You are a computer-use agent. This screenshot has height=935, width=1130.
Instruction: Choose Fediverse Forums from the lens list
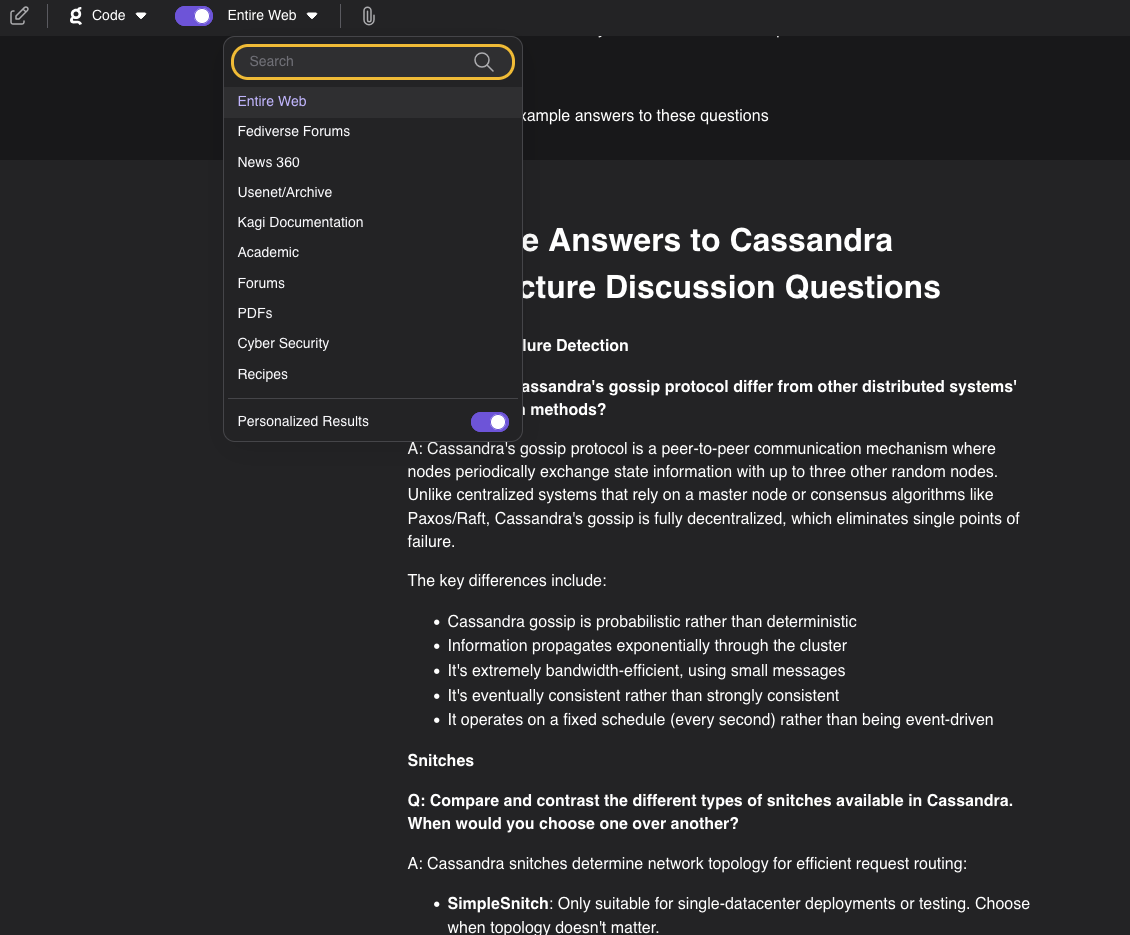pos(293,131)
